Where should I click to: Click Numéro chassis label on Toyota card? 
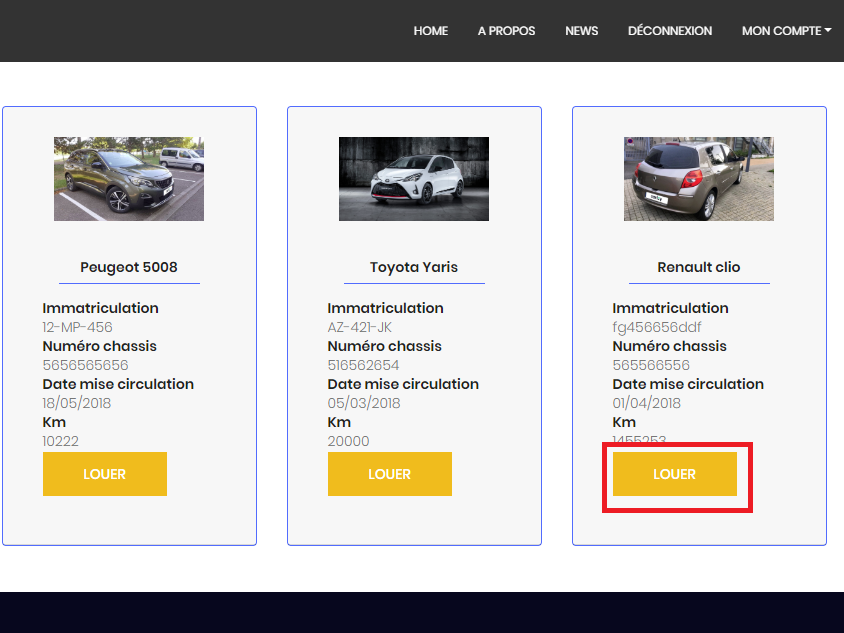(384, 346)
